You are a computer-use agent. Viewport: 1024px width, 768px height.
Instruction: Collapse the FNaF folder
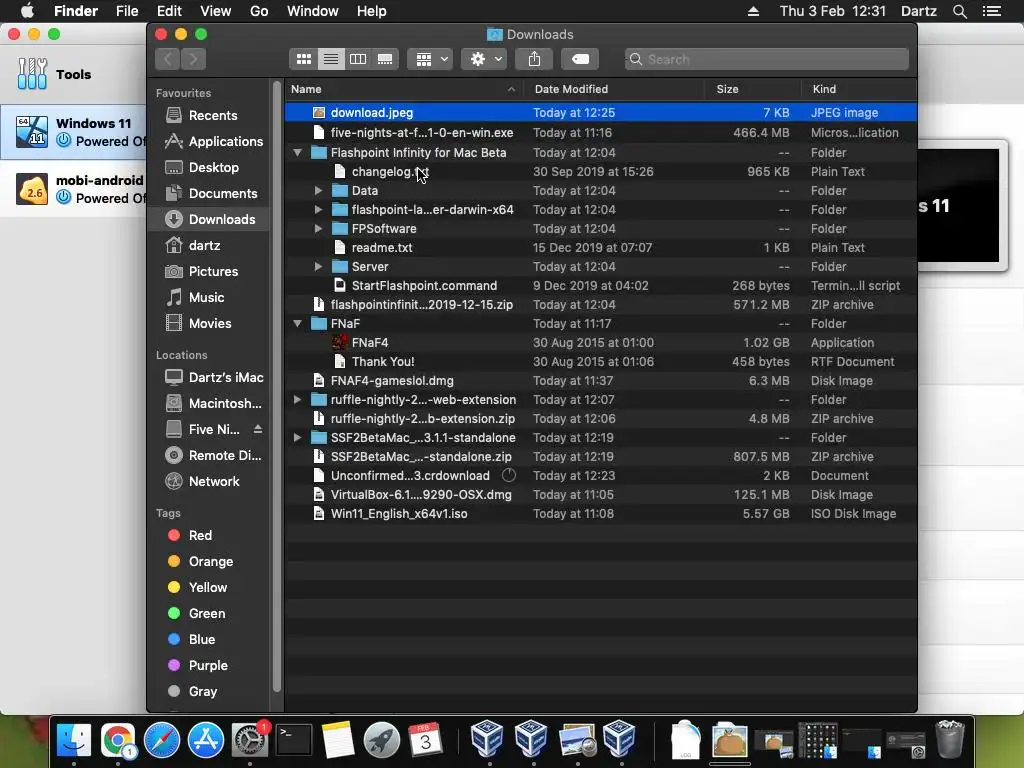(x=297, y=323)
